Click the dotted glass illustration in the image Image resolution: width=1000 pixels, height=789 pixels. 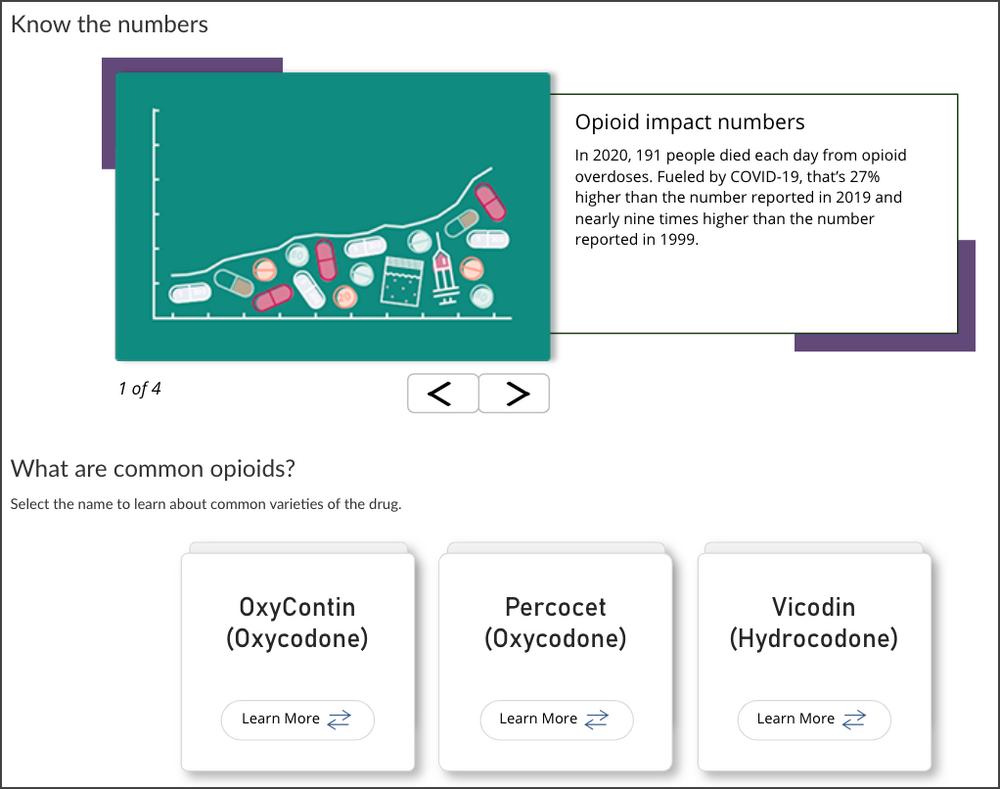[403, 282]
